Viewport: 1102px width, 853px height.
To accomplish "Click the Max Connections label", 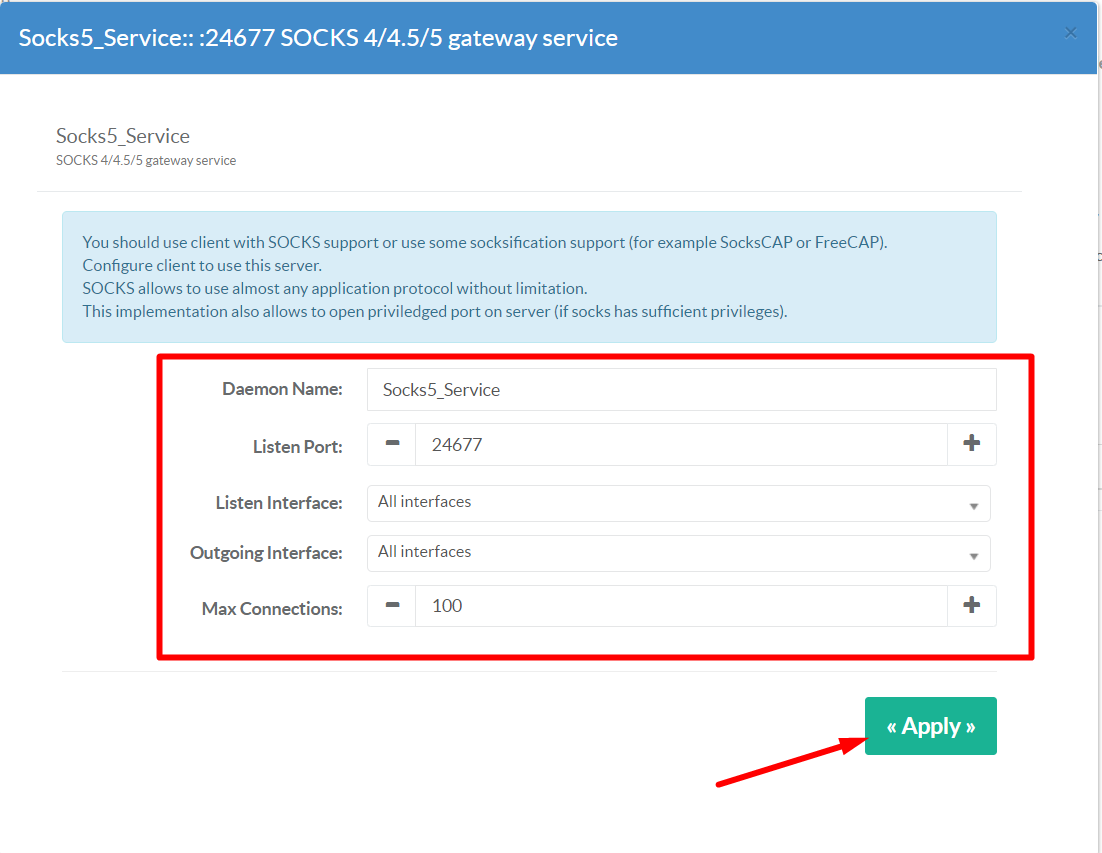I will coord(272,608).
